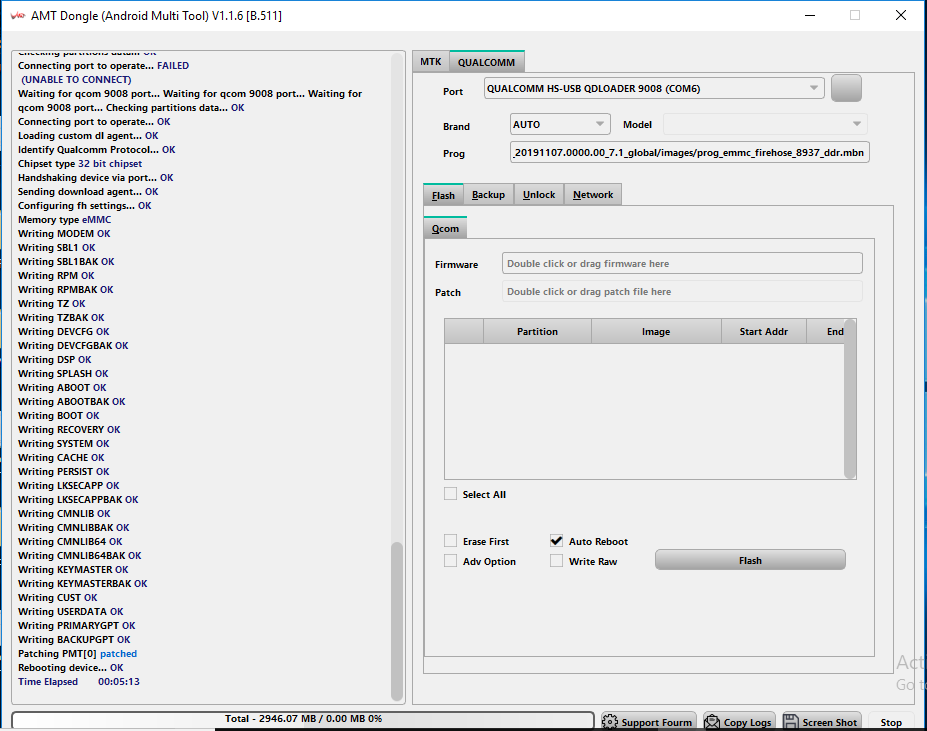Click the Total progress bar
The width and height of the screenshot is (927, 731).
pos(303,719)
